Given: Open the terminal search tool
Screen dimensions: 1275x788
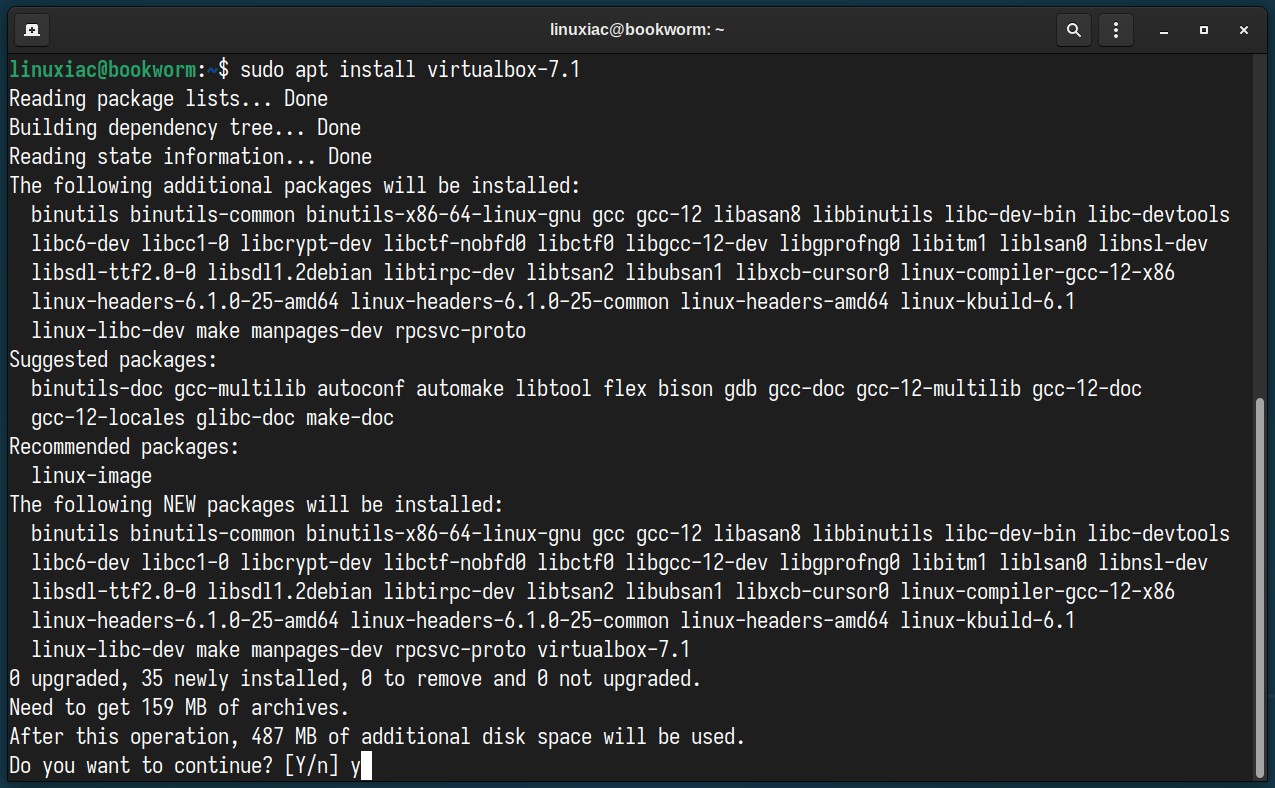Looking at the screenshot, I should tap(1073, 30).
